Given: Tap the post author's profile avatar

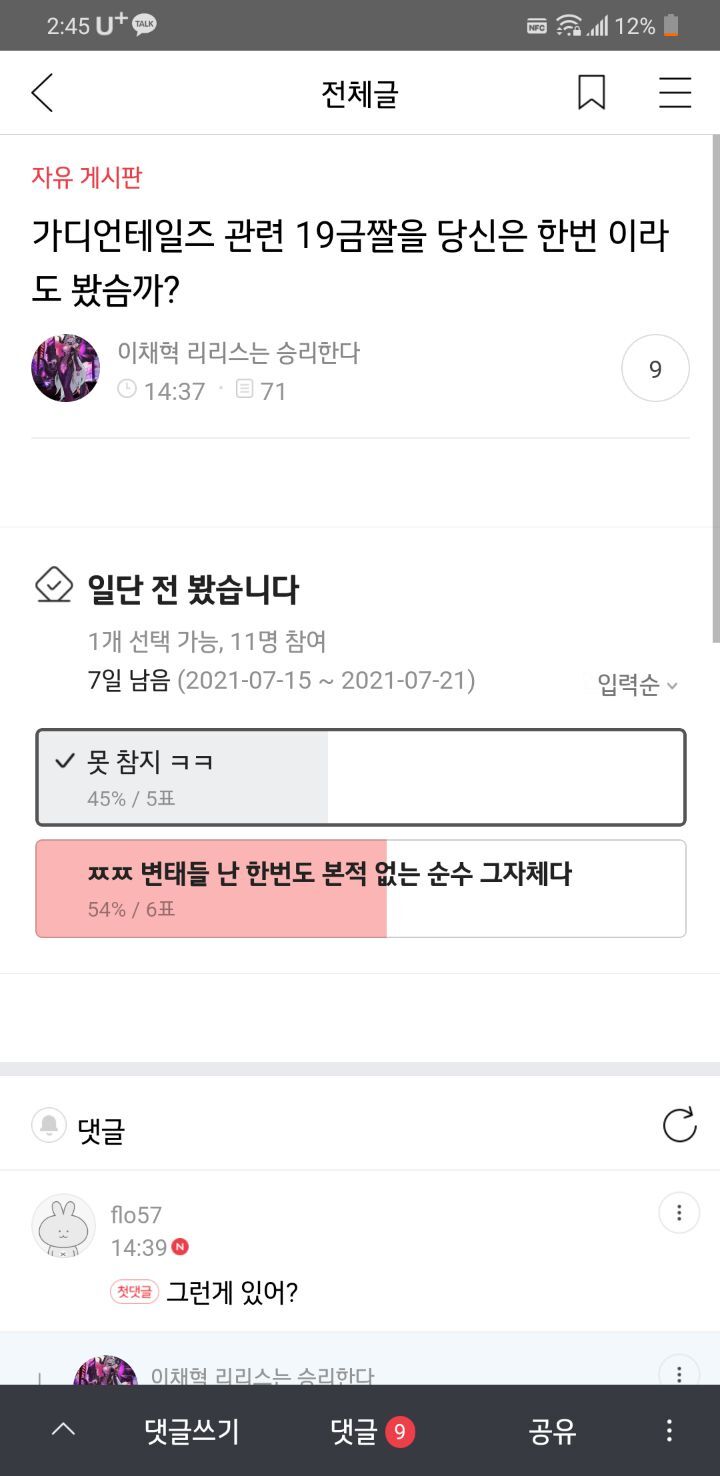Looking at the screenshot, I should click(66, 368).
